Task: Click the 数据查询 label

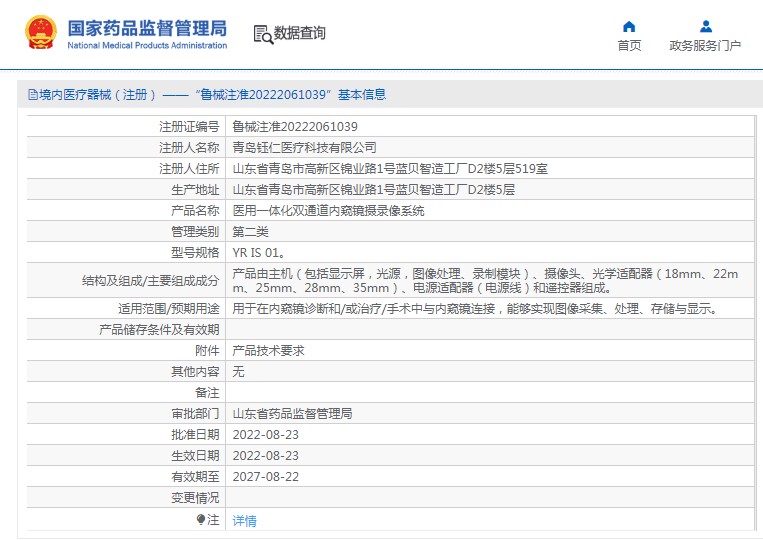Action: point(299,33)
